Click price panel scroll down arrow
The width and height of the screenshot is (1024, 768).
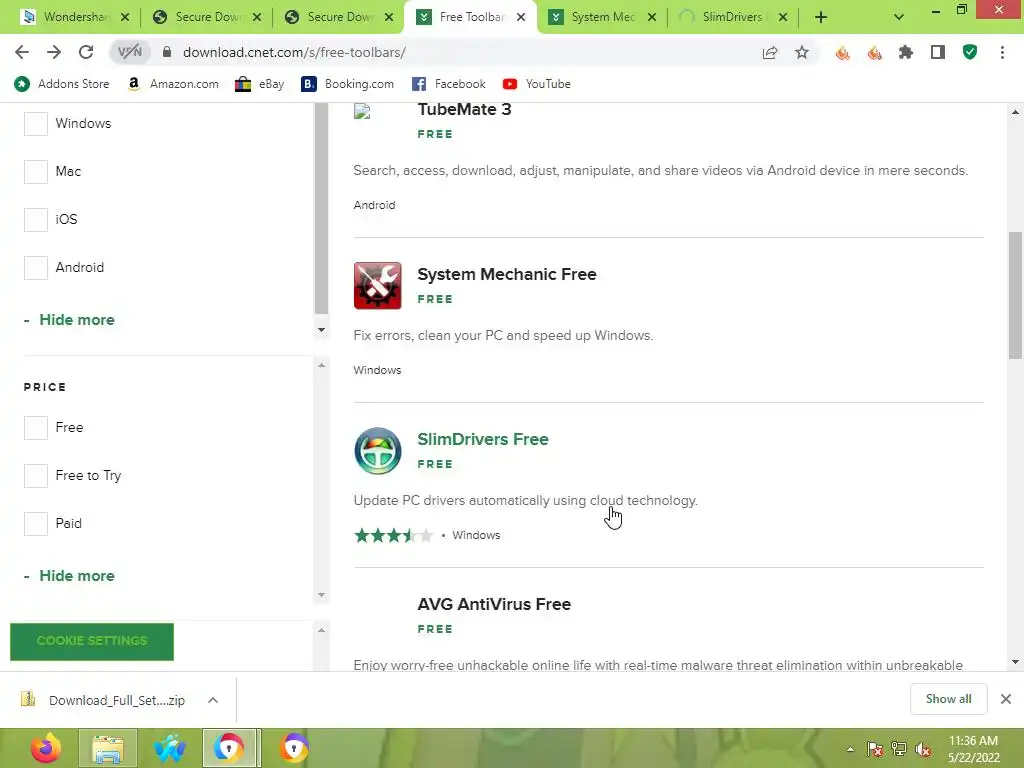[321, 595]
